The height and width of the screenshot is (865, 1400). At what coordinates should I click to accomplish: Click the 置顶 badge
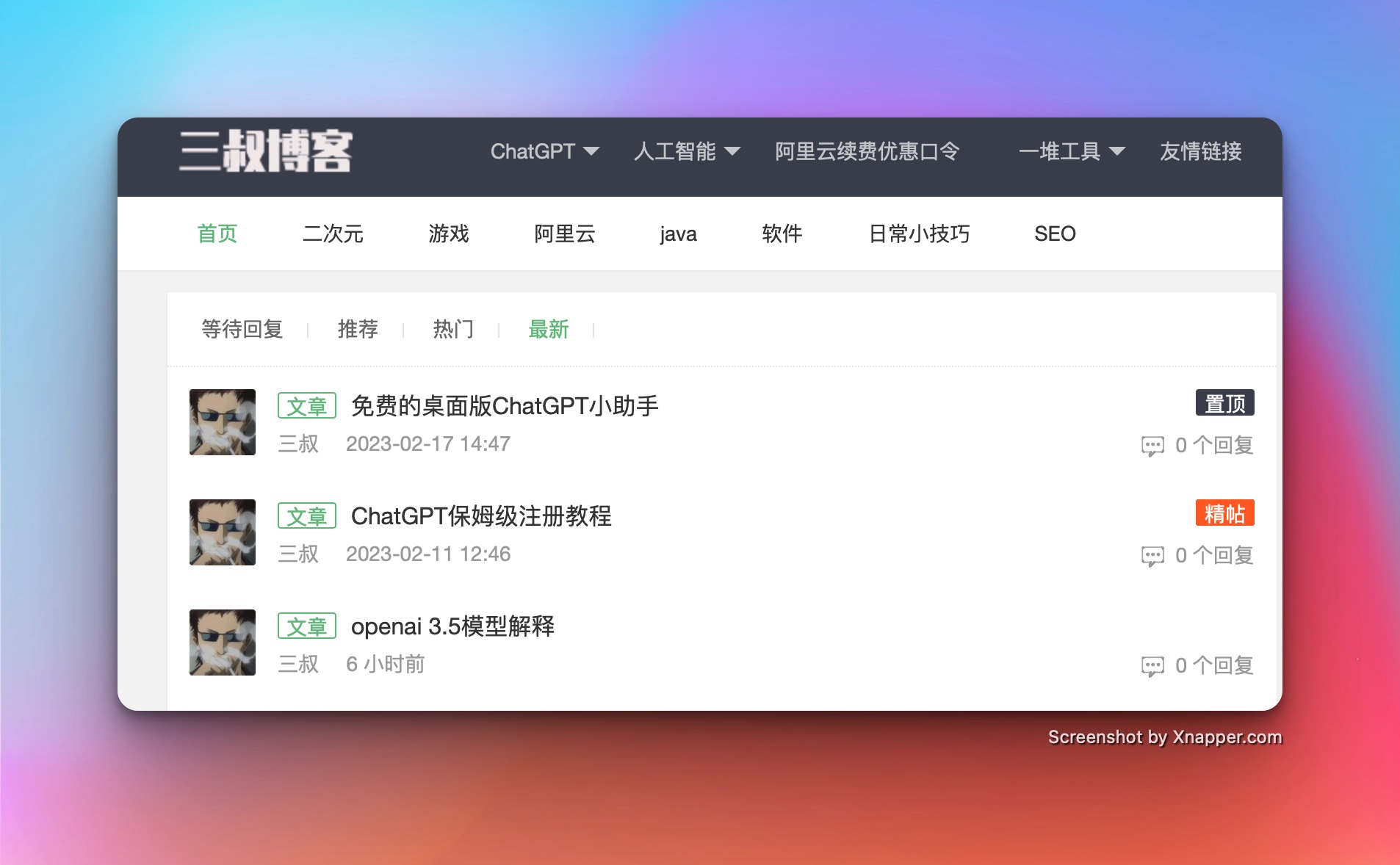pyautogui.click(x=1225, y=402)
